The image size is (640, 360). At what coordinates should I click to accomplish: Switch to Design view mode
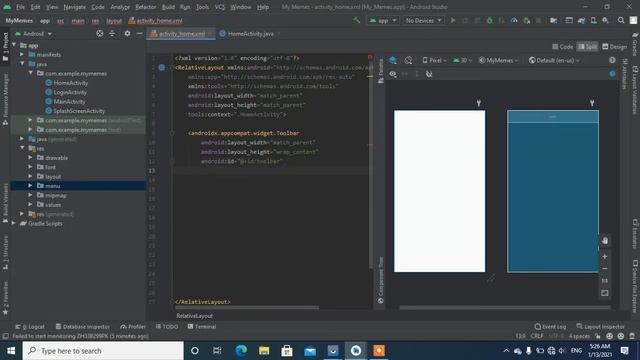tap(614, 47)
